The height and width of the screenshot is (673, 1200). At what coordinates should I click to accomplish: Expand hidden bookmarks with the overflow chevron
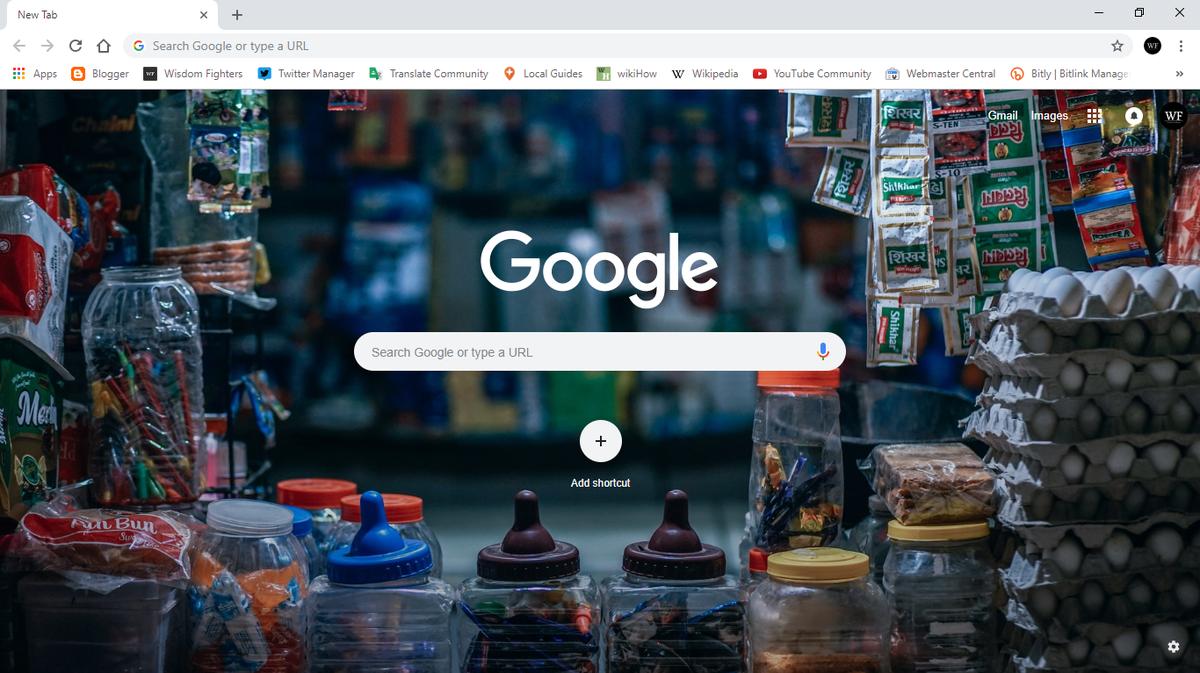(x=1178, y=73)
